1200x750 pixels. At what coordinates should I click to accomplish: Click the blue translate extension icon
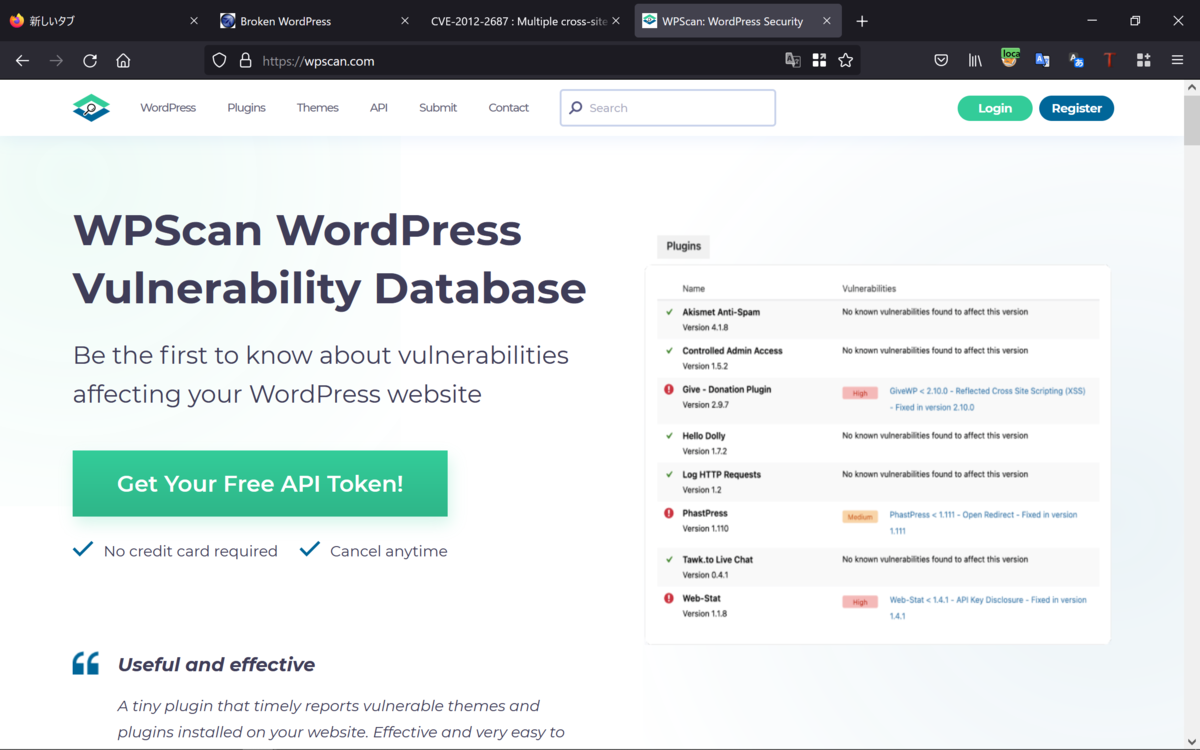tap(1043, 61)
